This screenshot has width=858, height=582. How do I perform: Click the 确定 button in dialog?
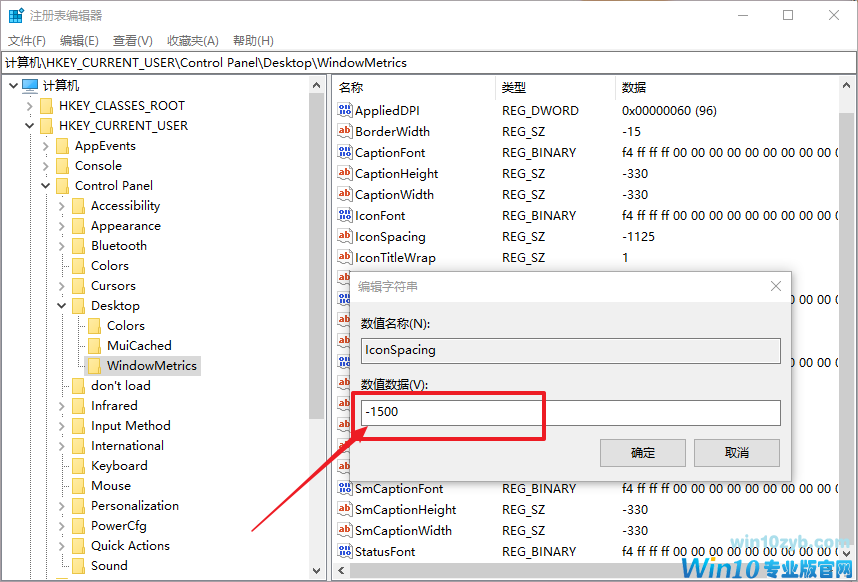642,452
